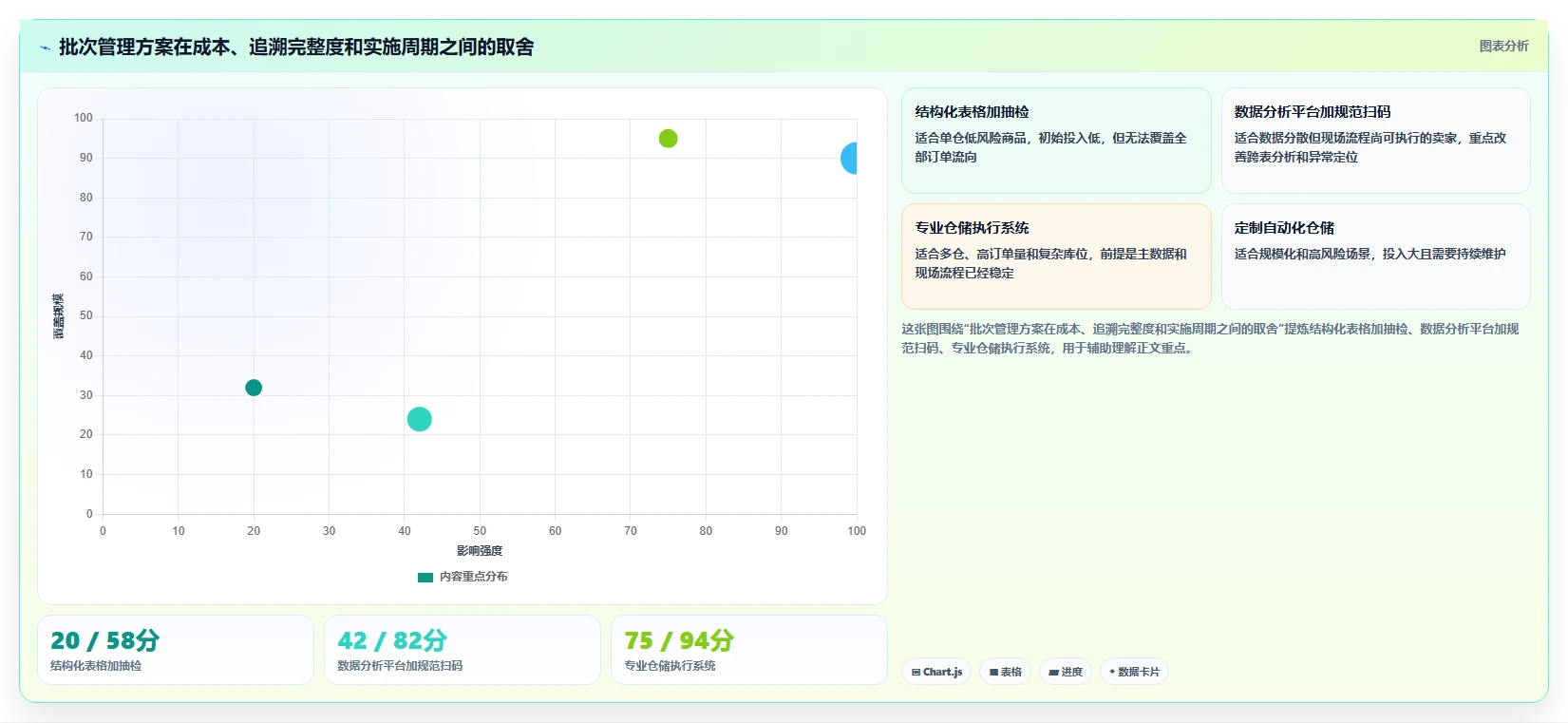The width and height of the screenshot is (1568, 723).
Task: Click the y-axis label 覆盖规模
Action: point(58,316)
